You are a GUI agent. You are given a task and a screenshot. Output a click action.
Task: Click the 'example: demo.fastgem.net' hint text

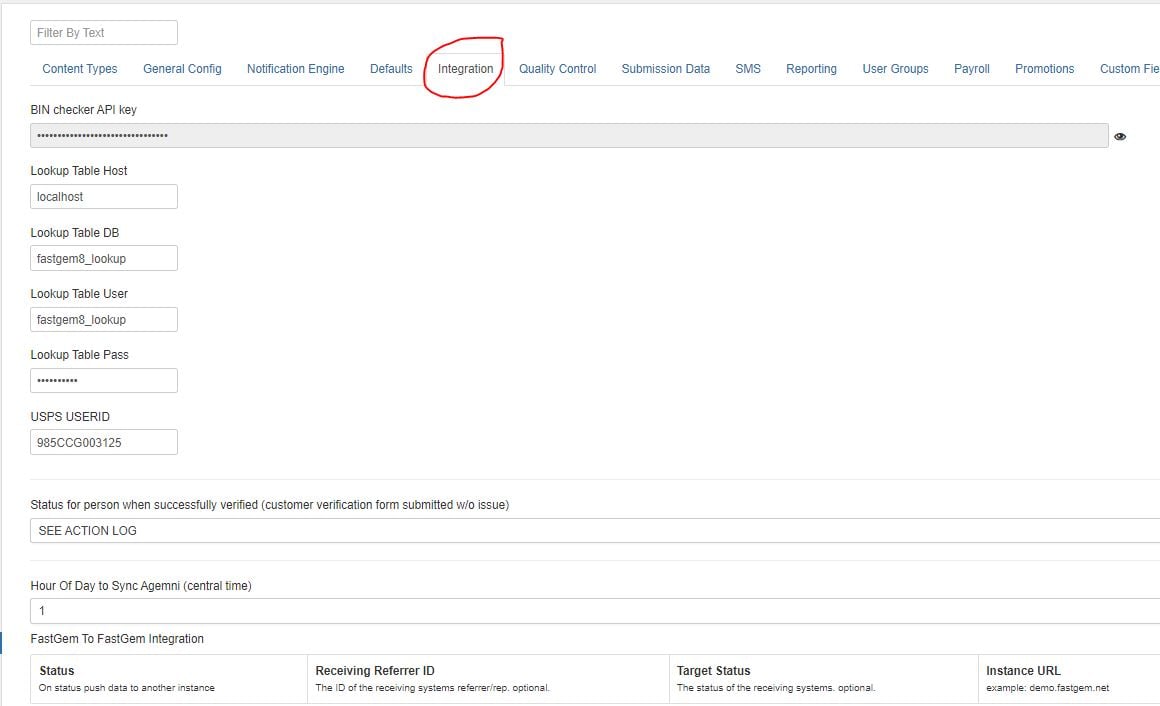(1048, 688)
